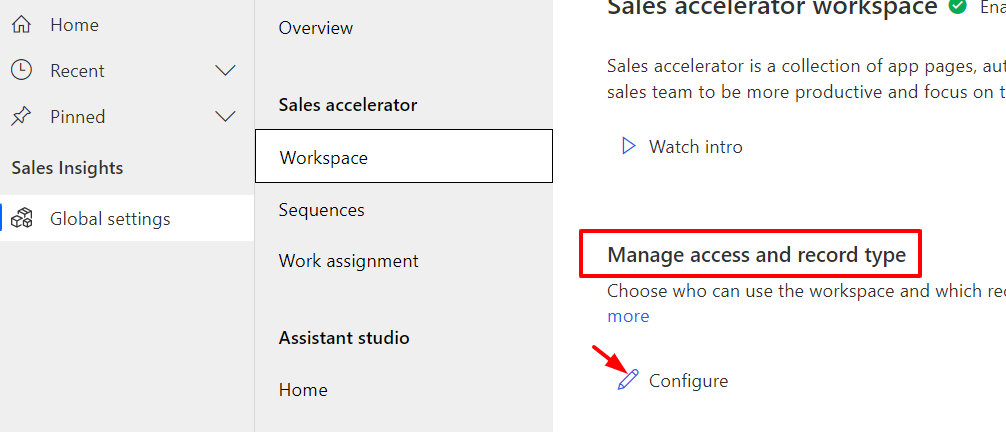1006x432 pixels.
Task: Follow the blue "more" link
Action: tap(628, 316)
